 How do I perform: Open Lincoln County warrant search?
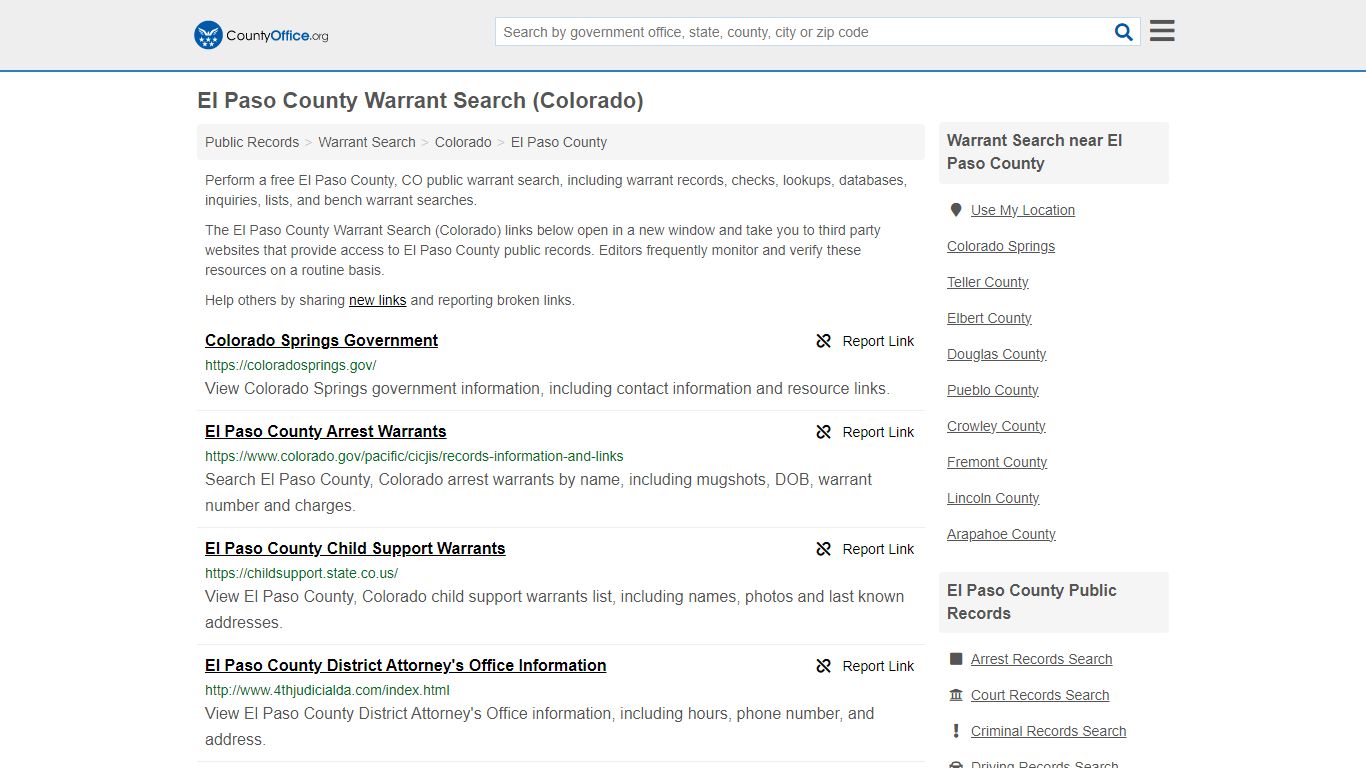[x=993, y=498]
